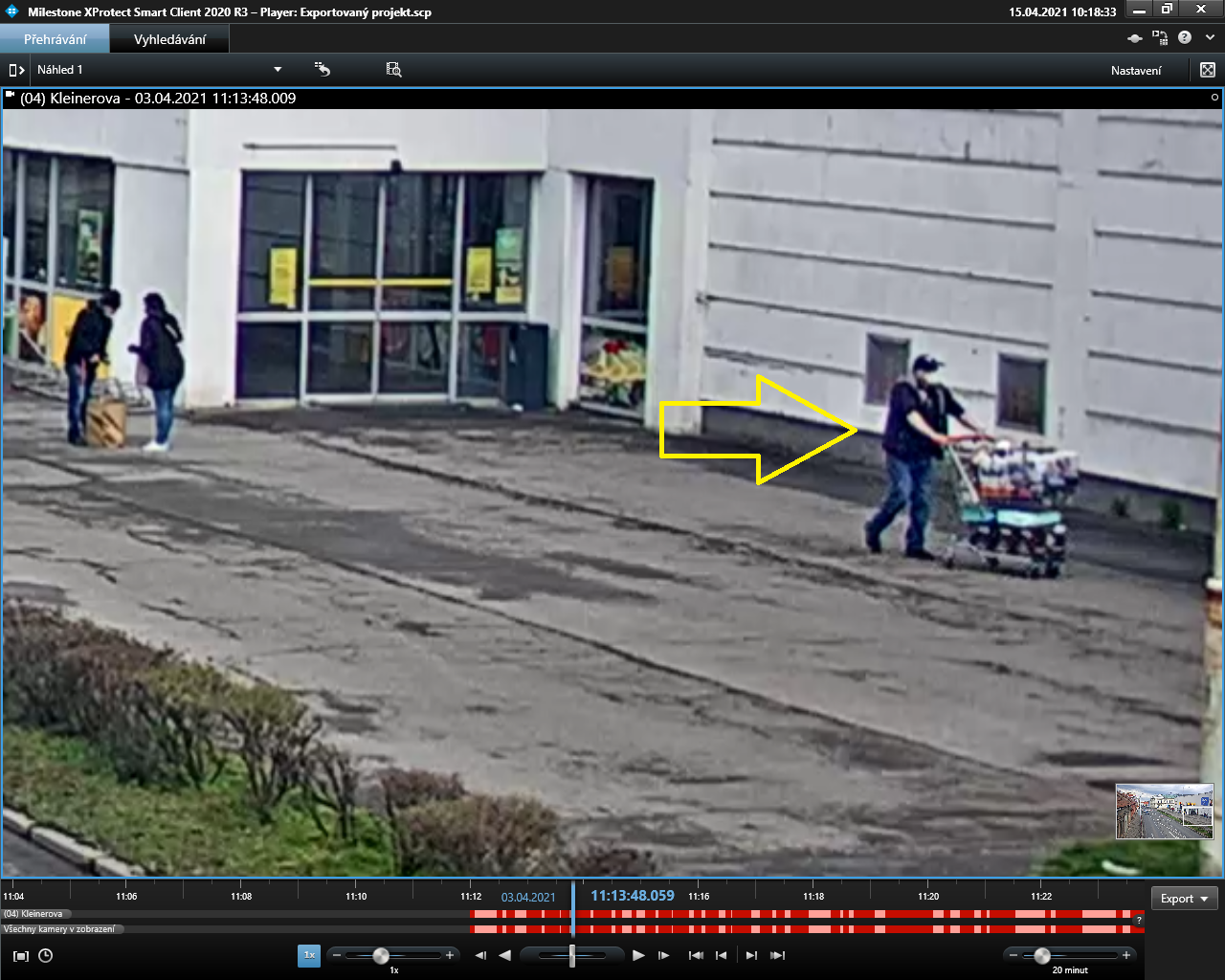
Task: Step to the next frame
Action: point(664,955)
